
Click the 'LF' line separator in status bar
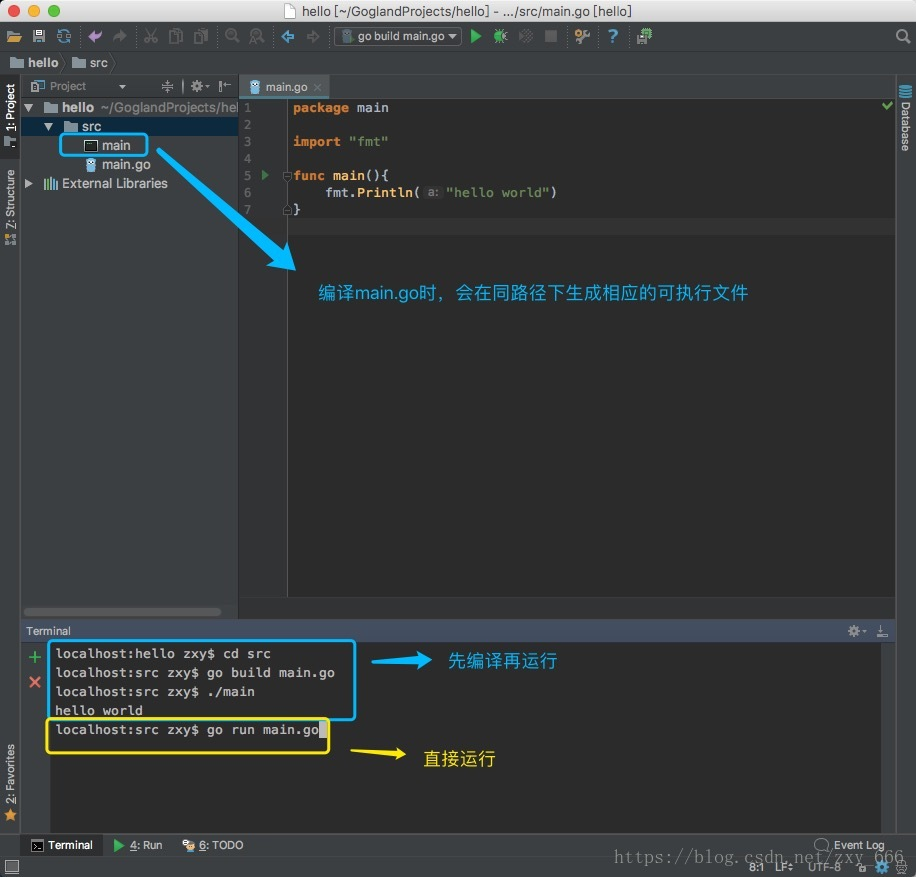(783, 867)
